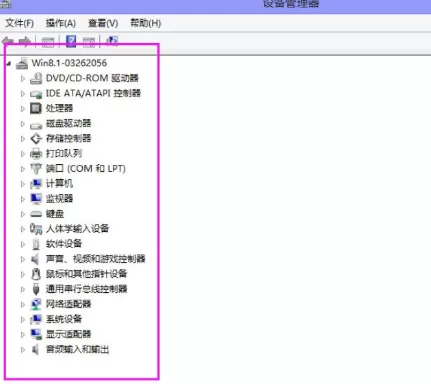Select the 人体学输入设备 label
The image size is (431, 390).
[77, 229]
